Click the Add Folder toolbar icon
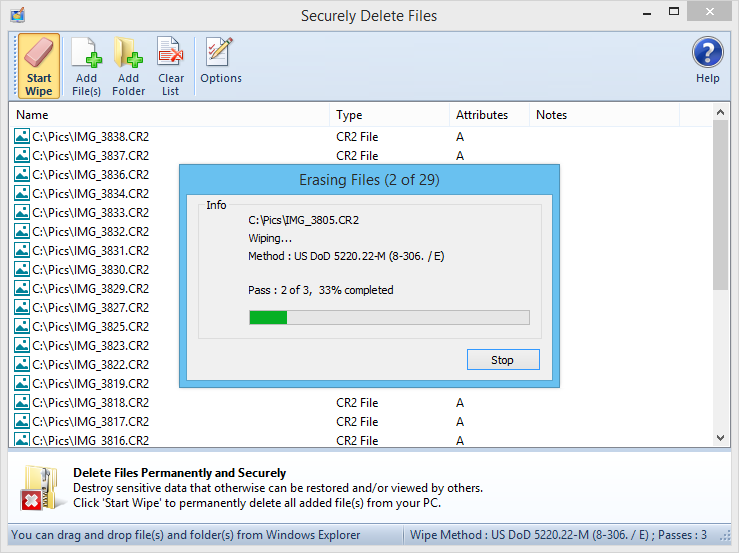This screenshot has width=739, height=553. 128,66
